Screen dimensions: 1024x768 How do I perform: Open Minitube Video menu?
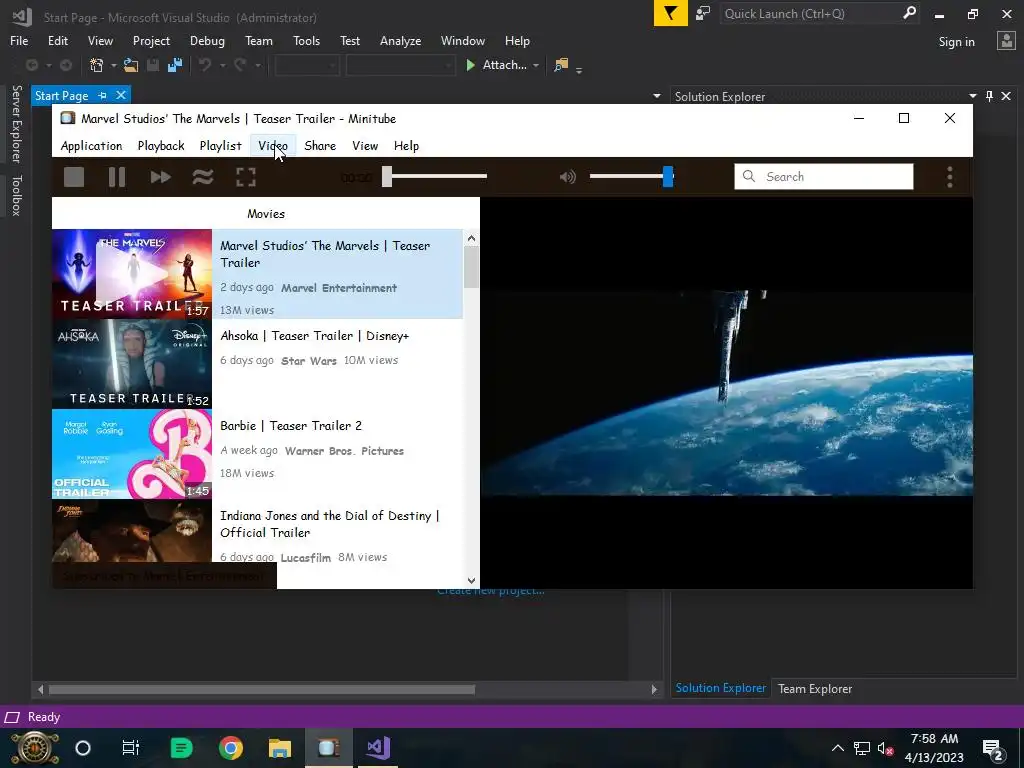click(273, 146)
